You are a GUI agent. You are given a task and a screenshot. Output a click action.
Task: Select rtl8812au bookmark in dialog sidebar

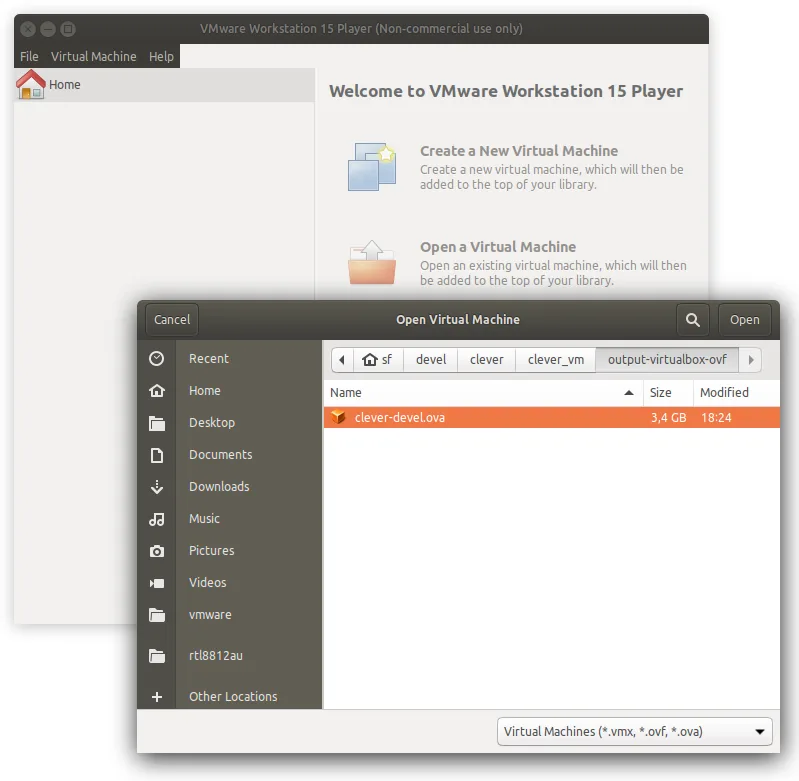pyautogui.click(x=216, y=656)
